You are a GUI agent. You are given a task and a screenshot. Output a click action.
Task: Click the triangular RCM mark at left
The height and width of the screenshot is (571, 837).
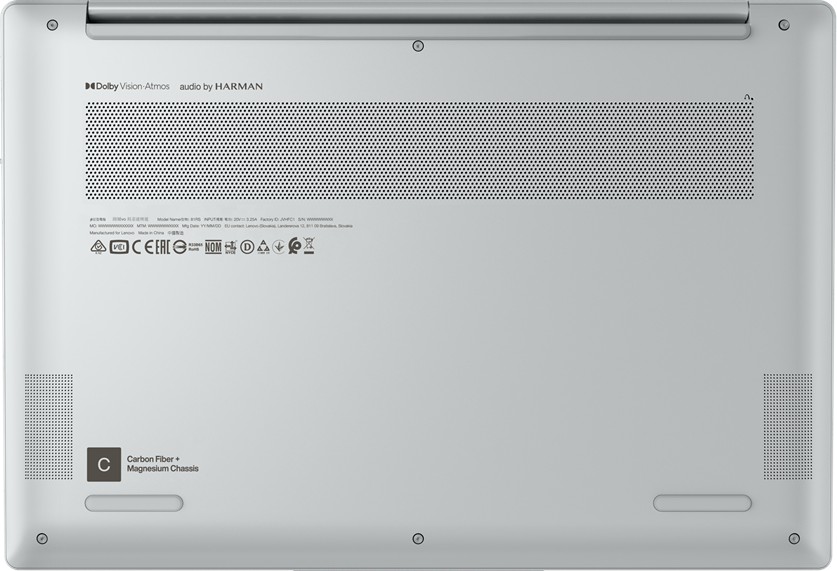[x=98, y=247]
